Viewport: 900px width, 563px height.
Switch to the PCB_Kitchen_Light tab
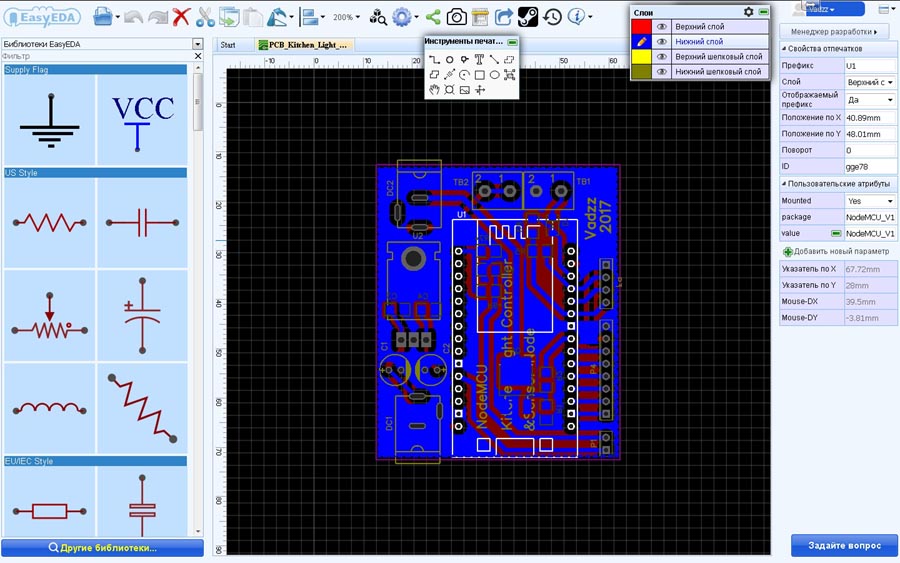pyautogui.click(x=304, y=45)
